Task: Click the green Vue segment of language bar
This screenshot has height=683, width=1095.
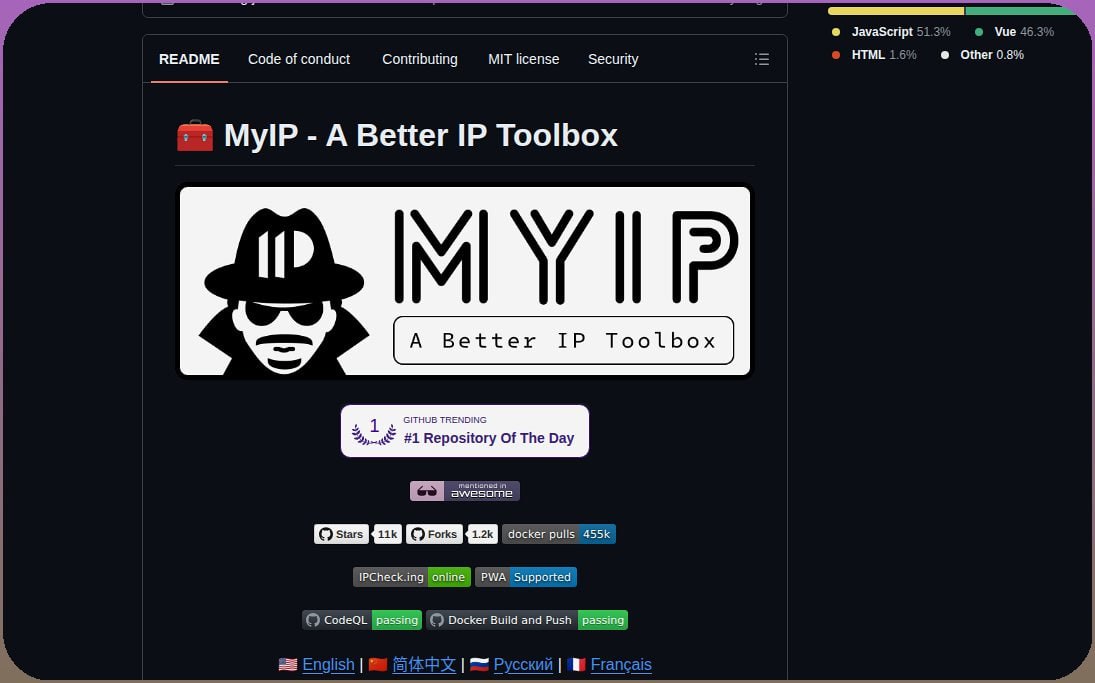Action: click(1021, 11)
